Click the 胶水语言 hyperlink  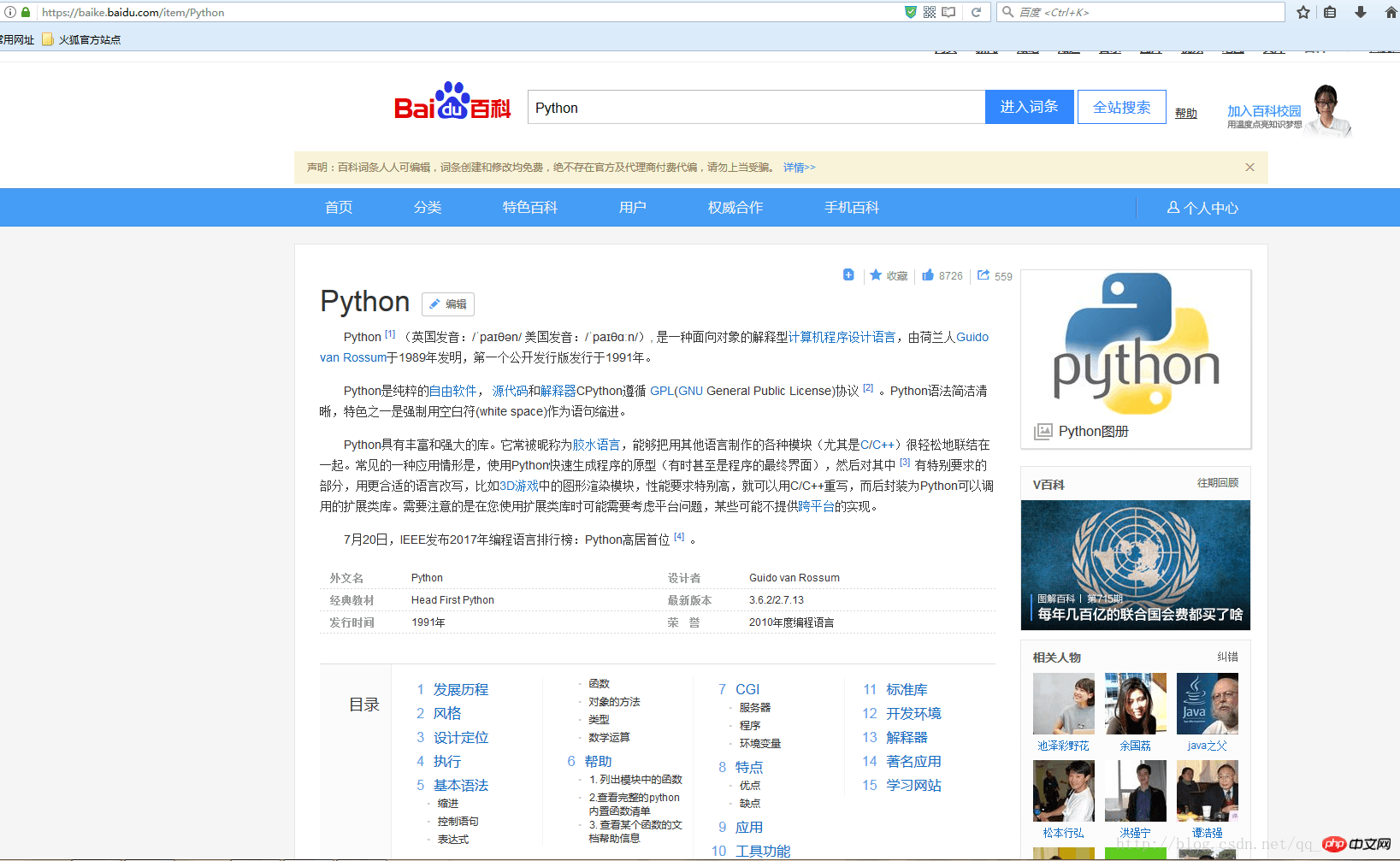click(x=597, y=445)
